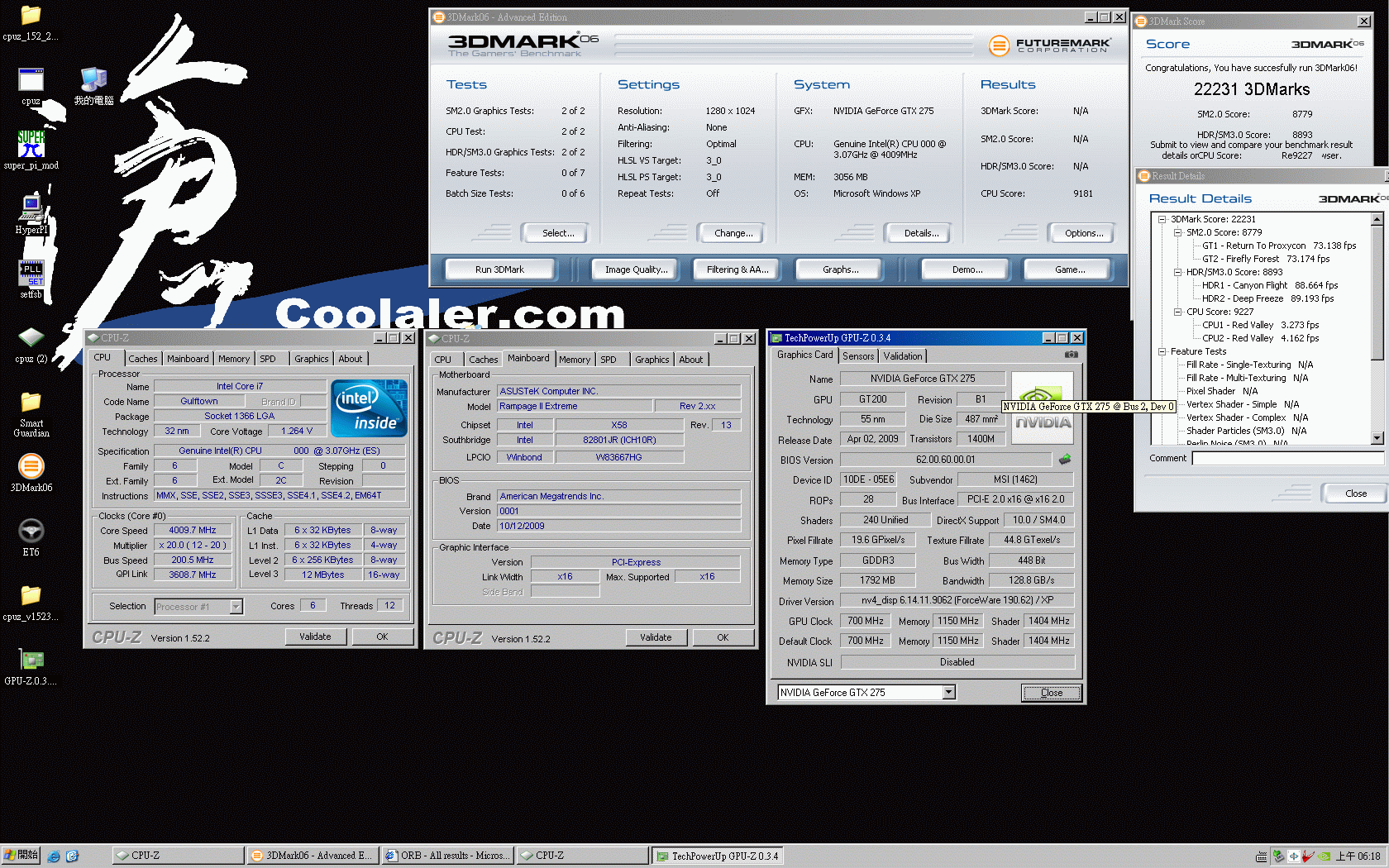Collapse the Feature Tests tree node
The width and height of the screenshot is (1389, 868).
(1162, 351)
